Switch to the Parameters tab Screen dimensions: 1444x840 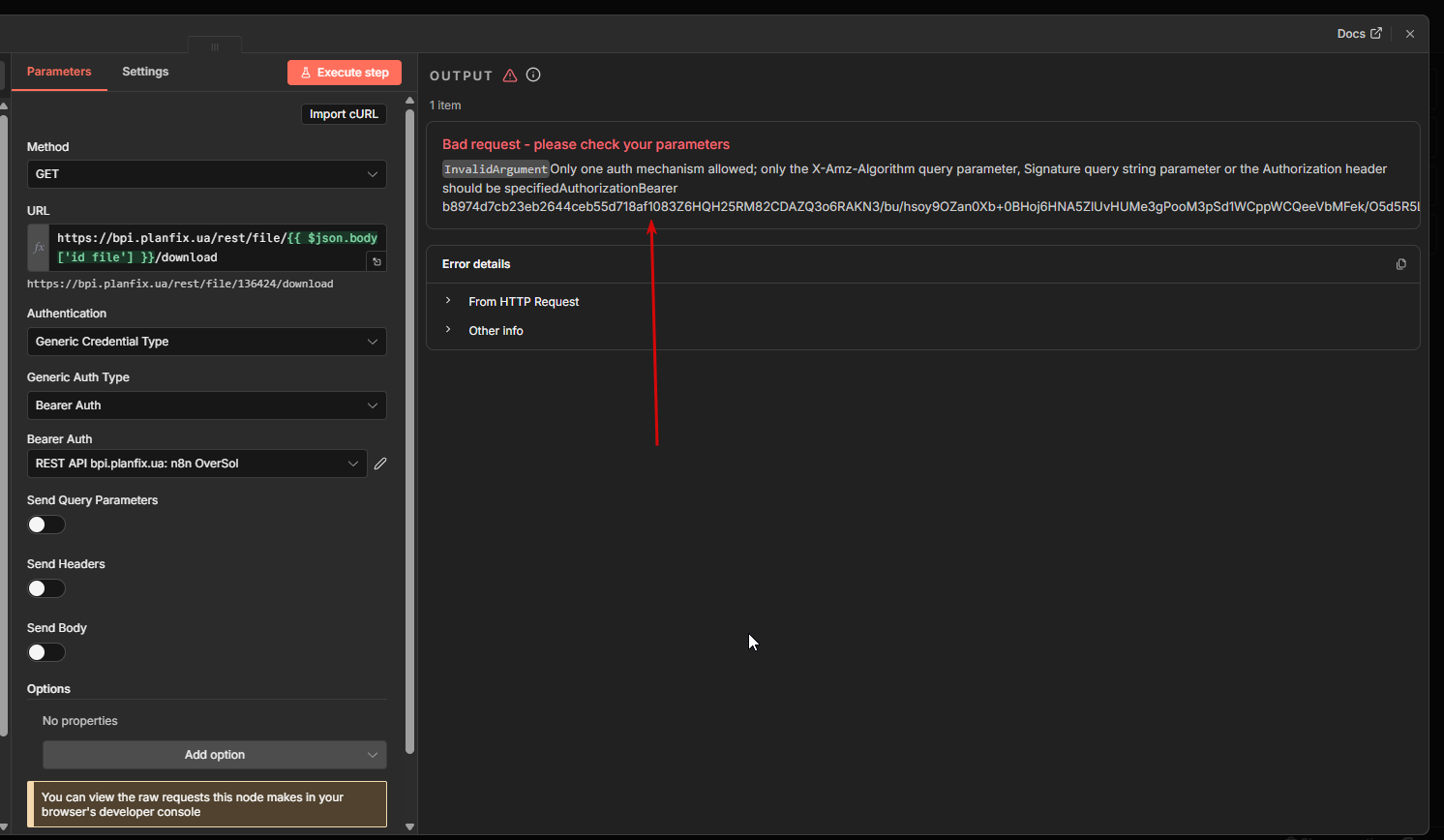[59, 72]
